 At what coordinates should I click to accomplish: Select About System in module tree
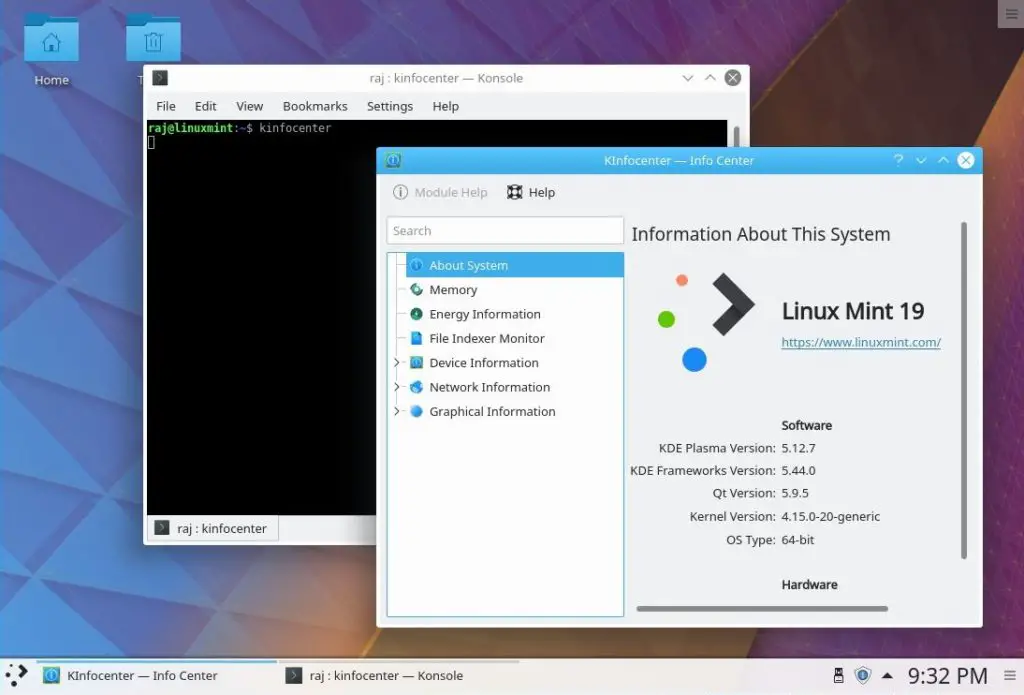point(515,265)
